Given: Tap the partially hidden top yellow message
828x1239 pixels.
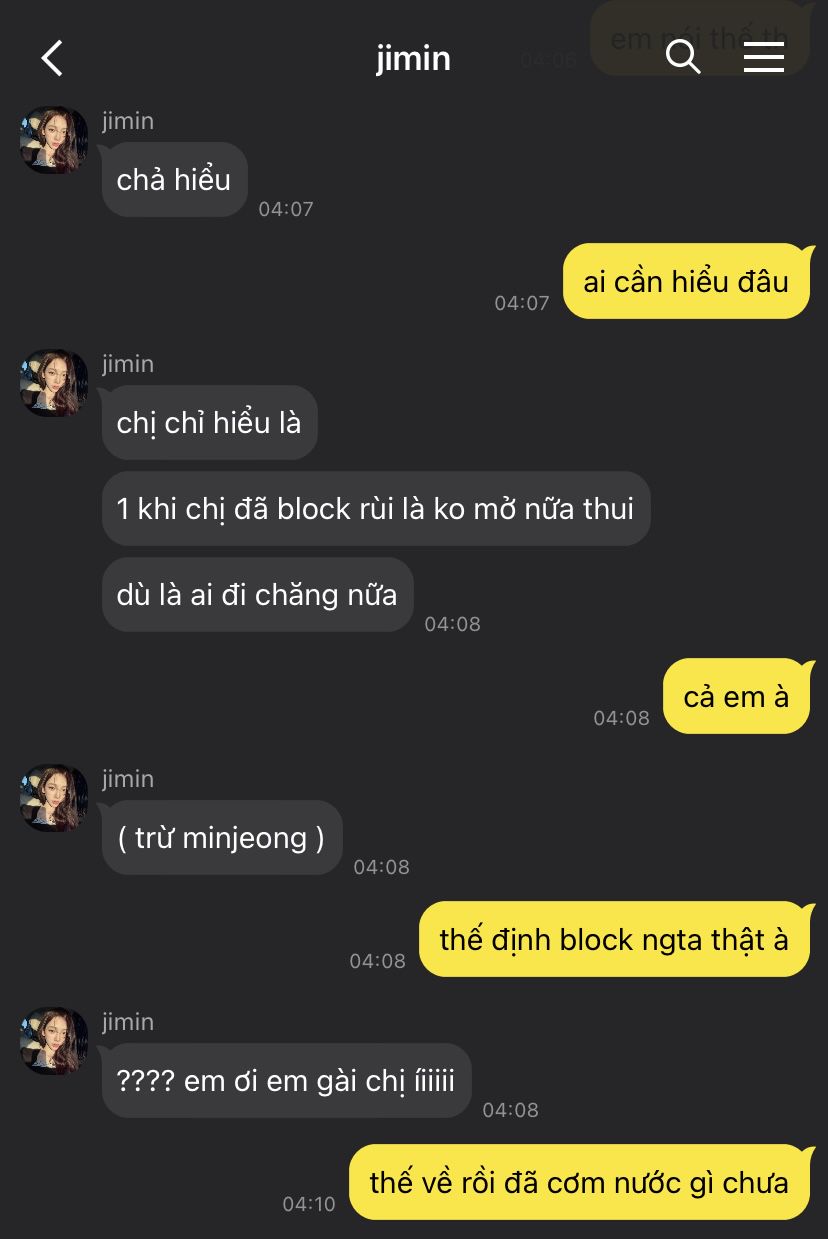Looking at the screenshot, I should click(699, 38).
